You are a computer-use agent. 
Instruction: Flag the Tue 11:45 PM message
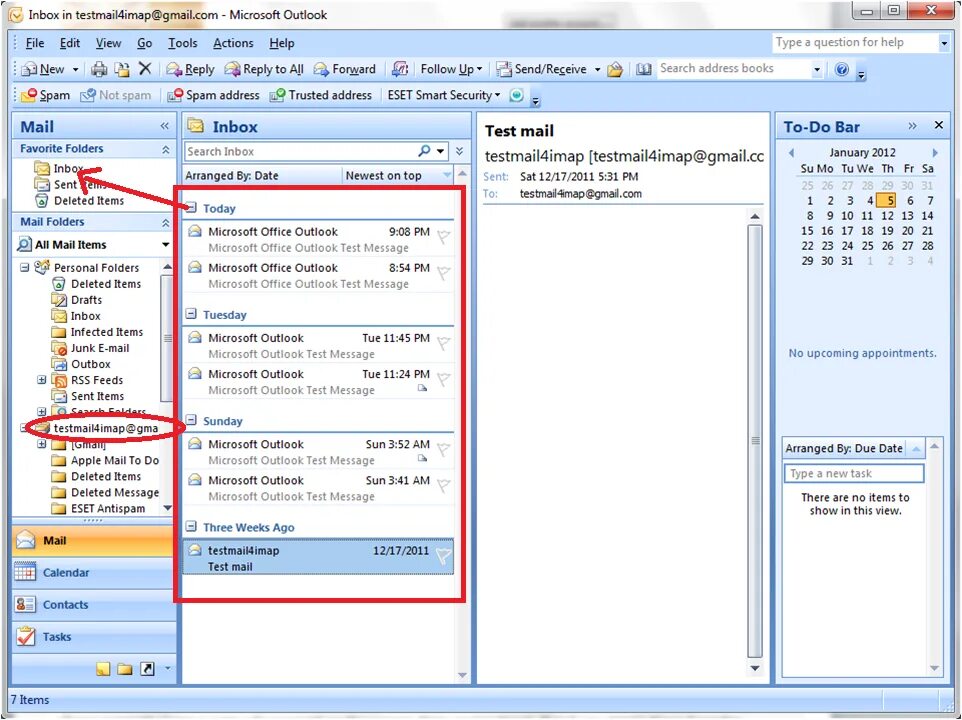point(443,343)
